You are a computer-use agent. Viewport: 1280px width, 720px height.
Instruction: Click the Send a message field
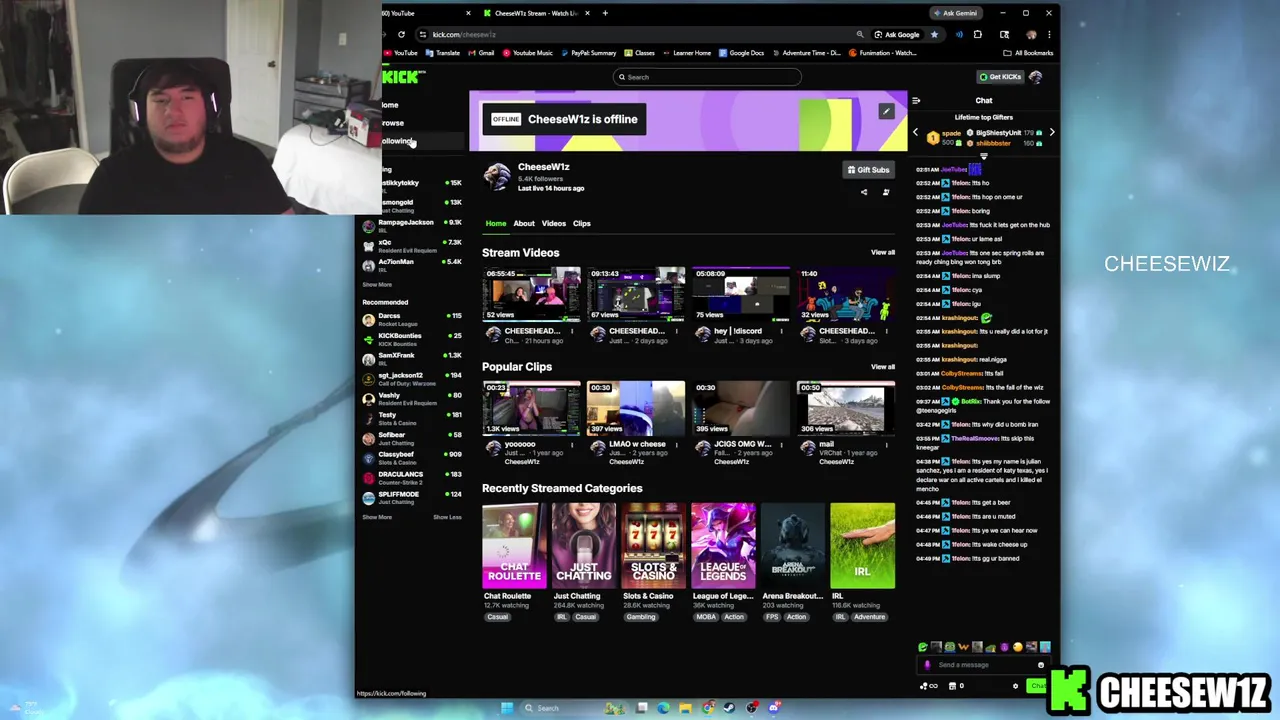point(983,665)
